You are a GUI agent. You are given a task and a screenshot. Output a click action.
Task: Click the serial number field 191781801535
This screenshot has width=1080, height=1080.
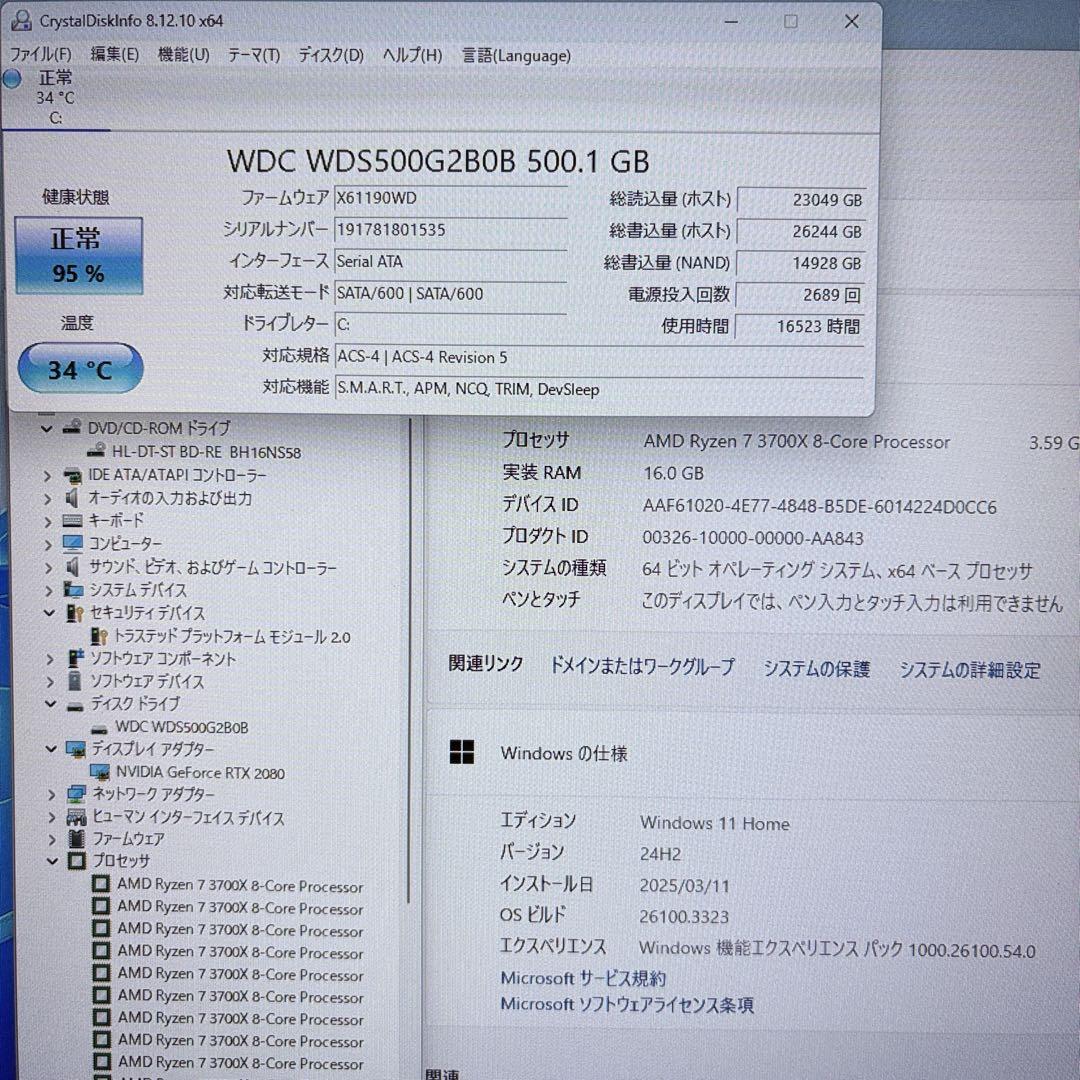tap(450, 230)
